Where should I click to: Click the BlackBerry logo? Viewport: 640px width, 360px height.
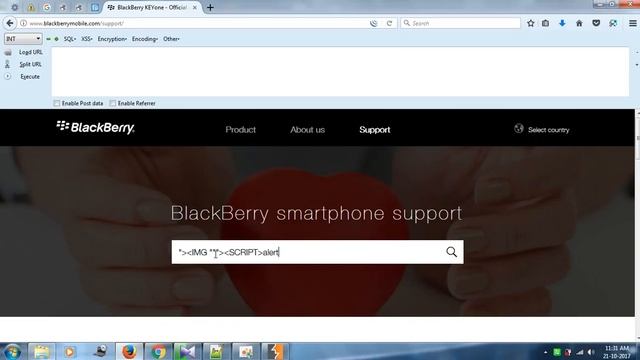coord(96,127)
